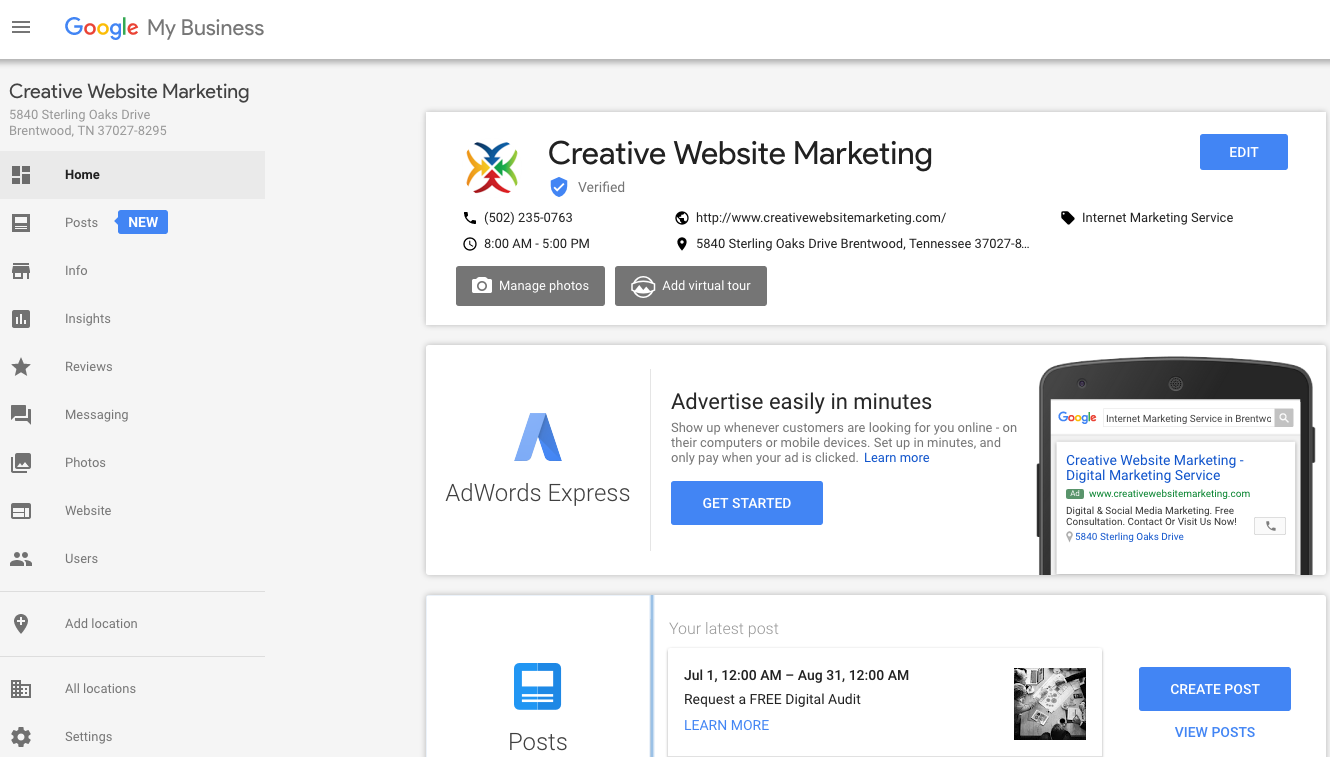This screenshot has width=1330, height=757.
Task: Click the Manage photos button
Action: point(530,285)
